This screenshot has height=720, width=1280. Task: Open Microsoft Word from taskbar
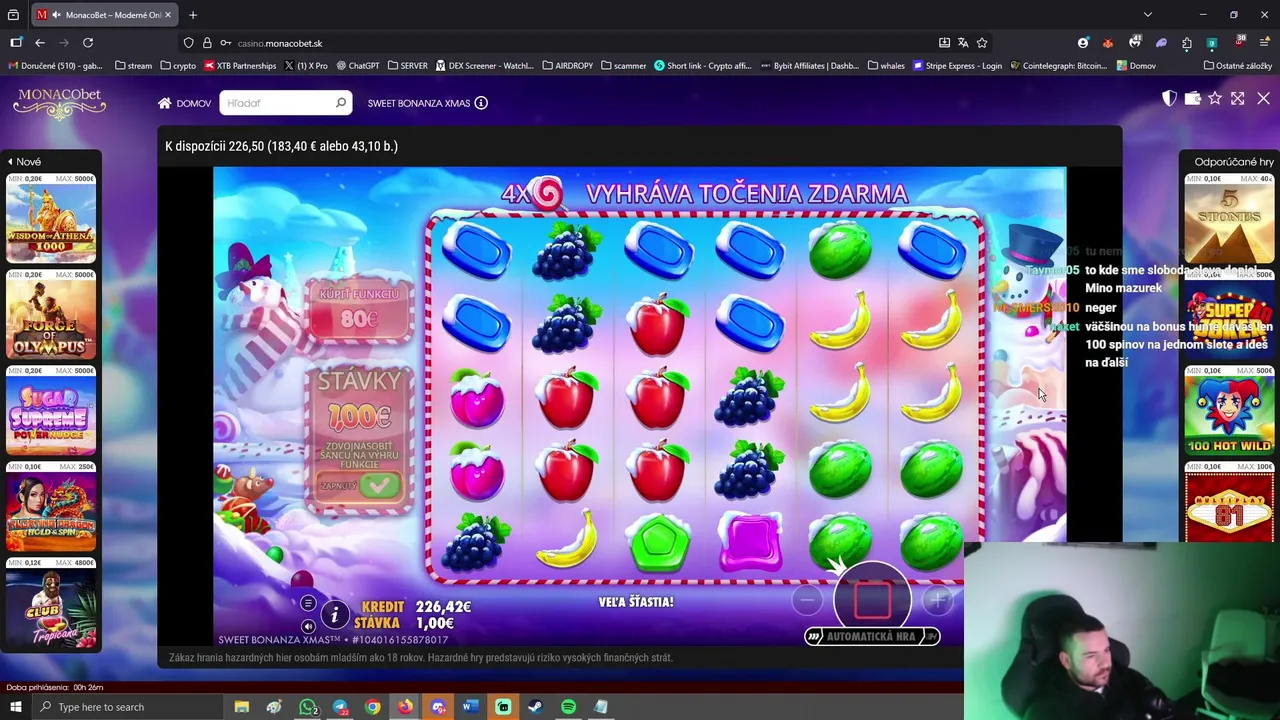pyautogui.click(x=470, y=707)
